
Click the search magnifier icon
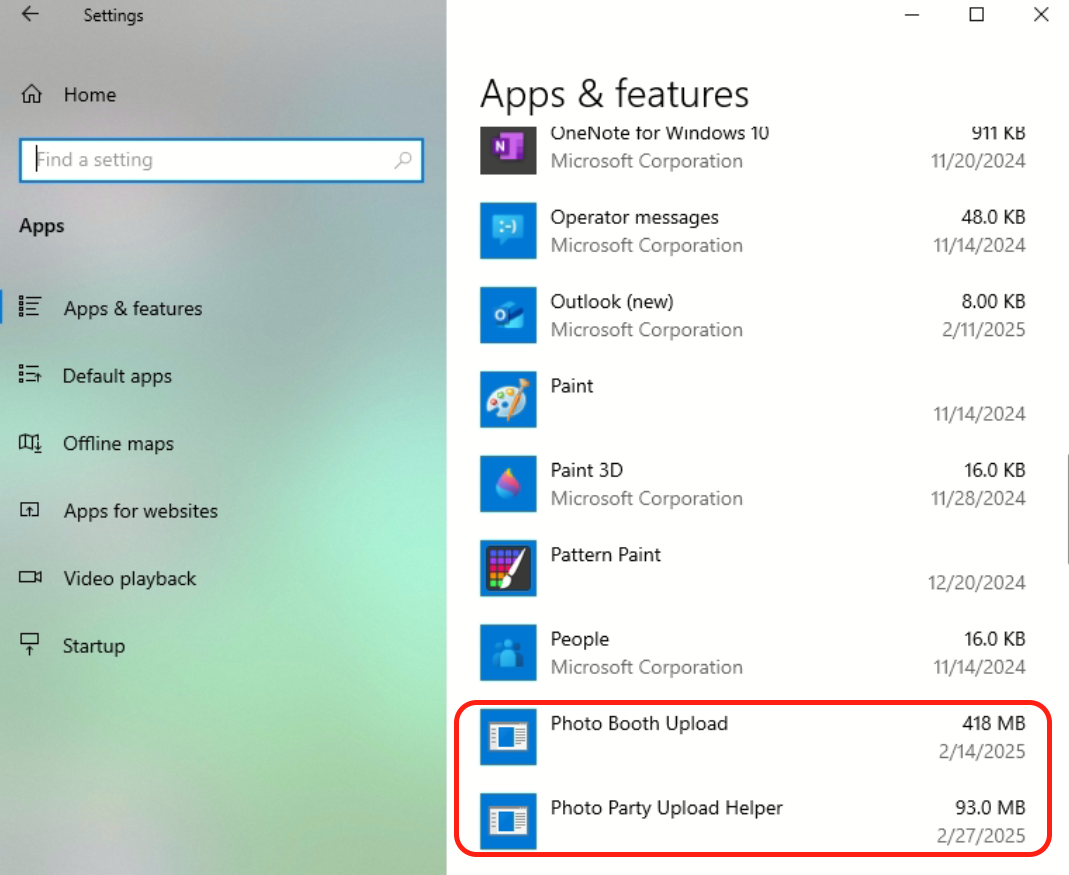[x=403, y=160]
